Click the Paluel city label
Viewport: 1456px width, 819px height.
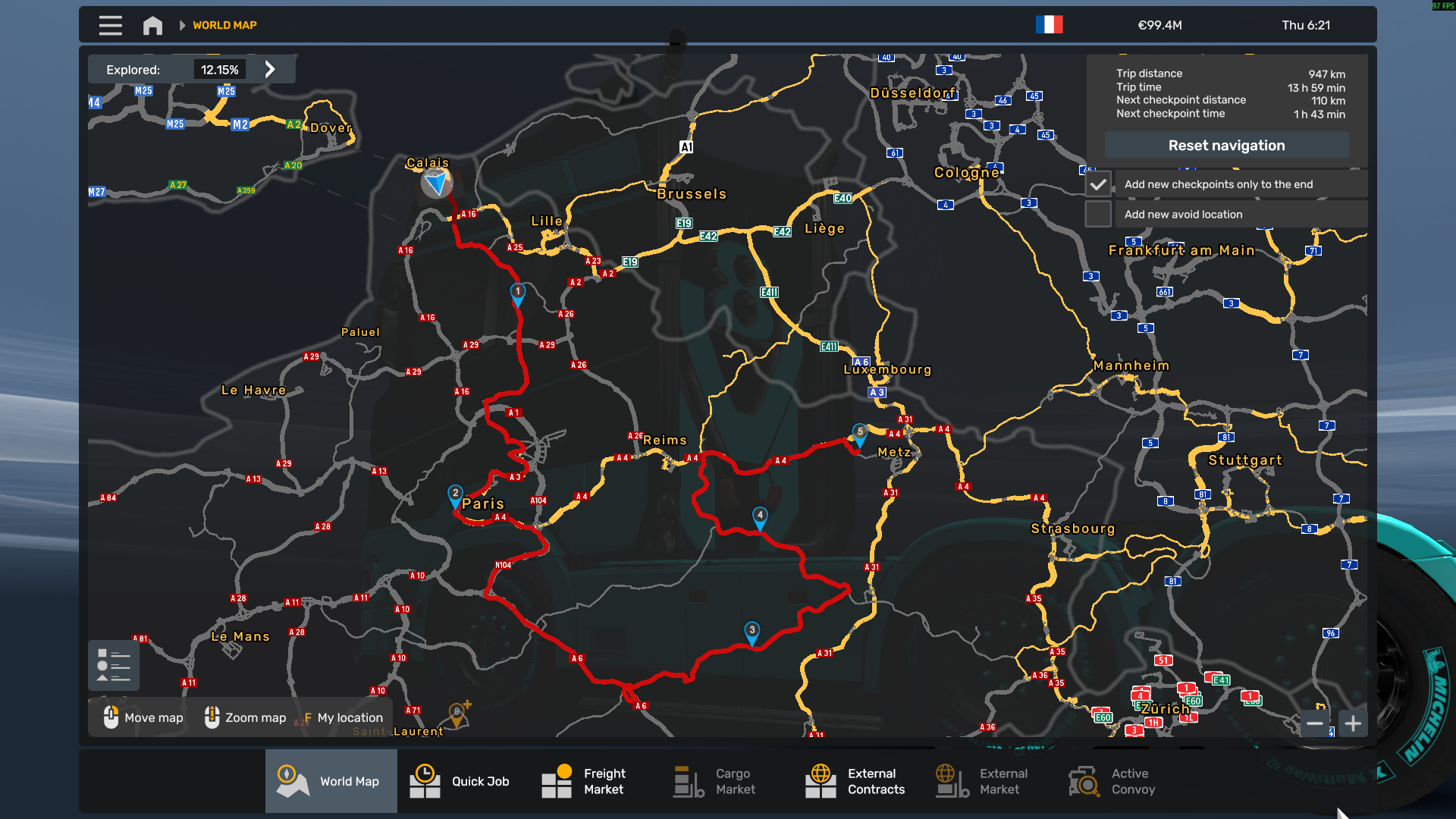point(360,332)
